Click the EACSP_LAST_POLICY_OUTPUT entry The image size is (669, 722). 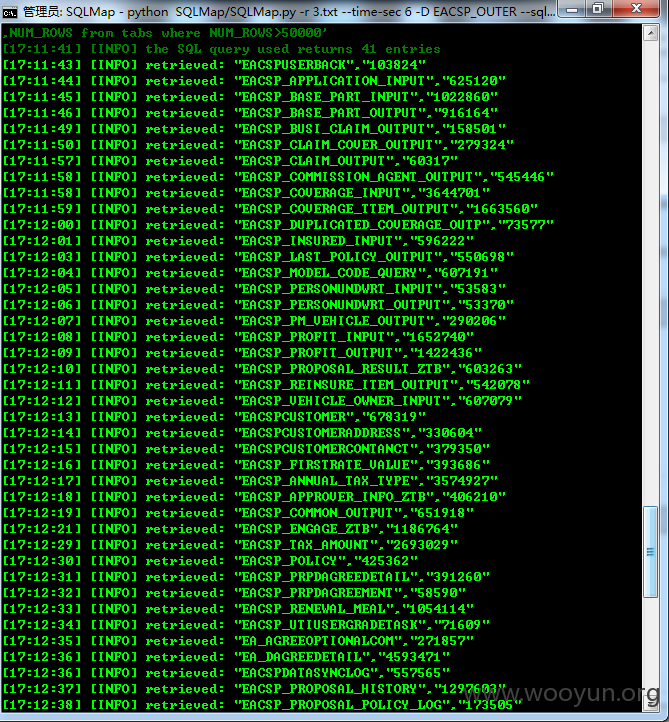(x=258, y=257)
